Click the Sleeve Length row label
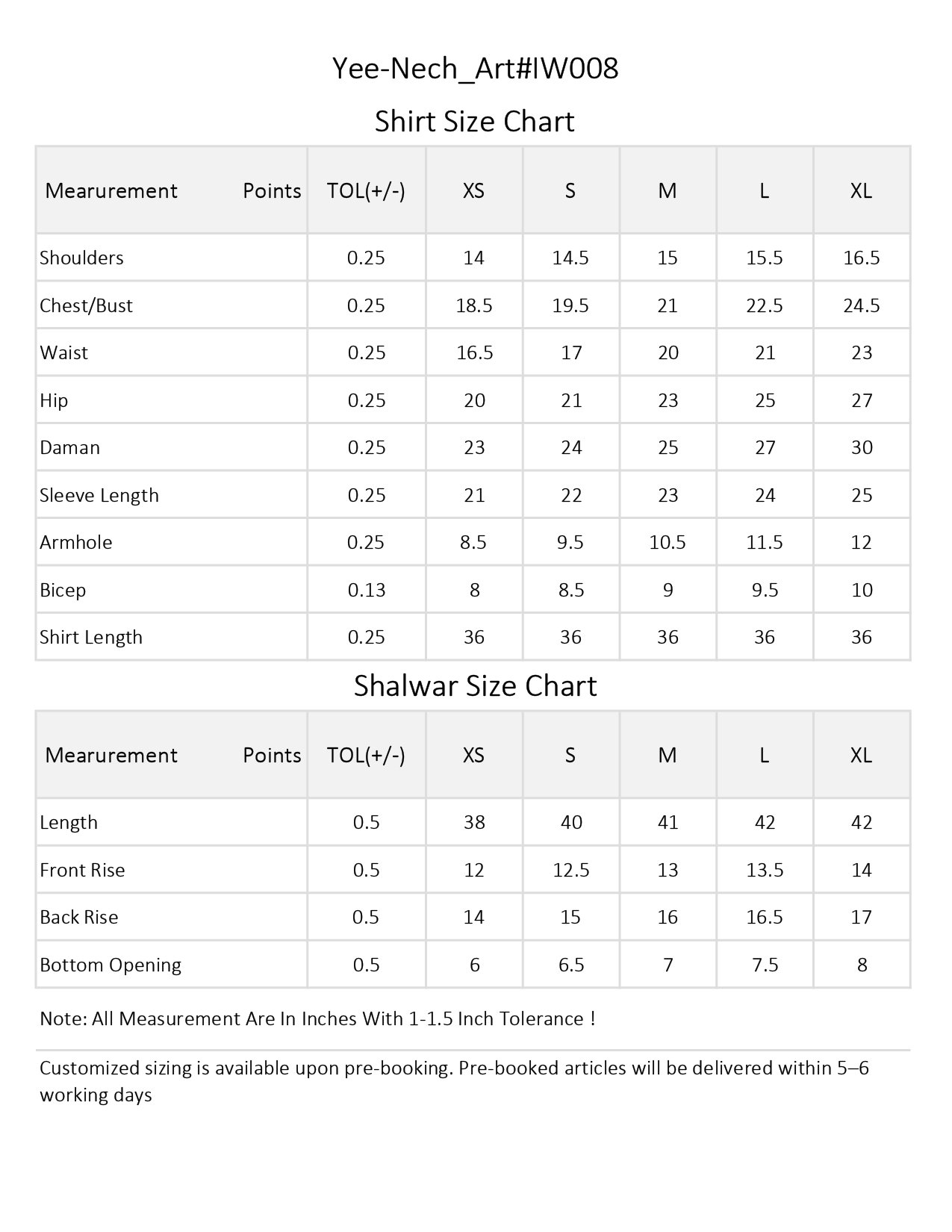The width and height of the screenshot is (952, 1232). [99, 495]
